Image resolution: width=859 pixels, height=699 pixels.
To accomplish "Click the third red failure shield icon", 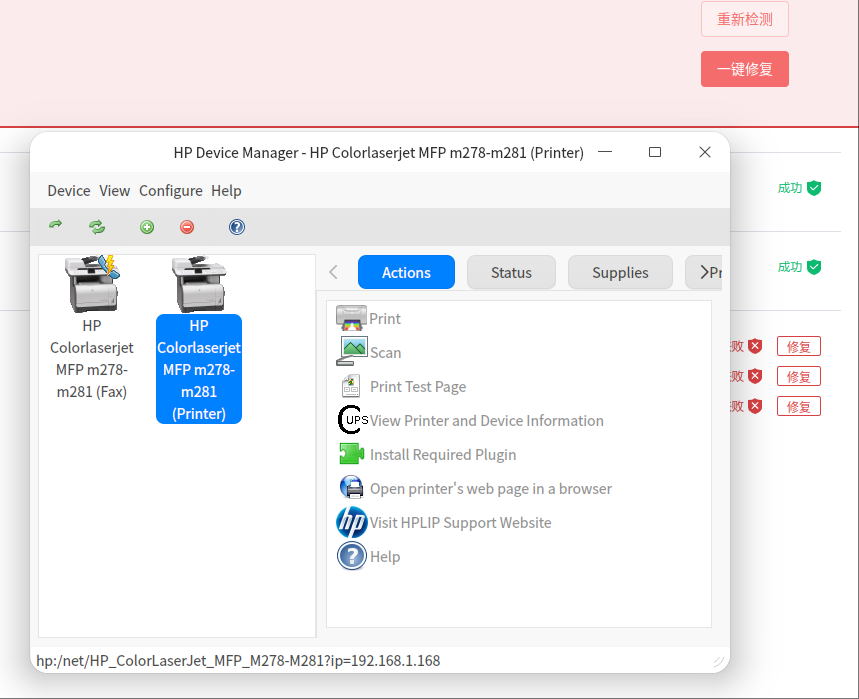I will [x=755, y=406].
